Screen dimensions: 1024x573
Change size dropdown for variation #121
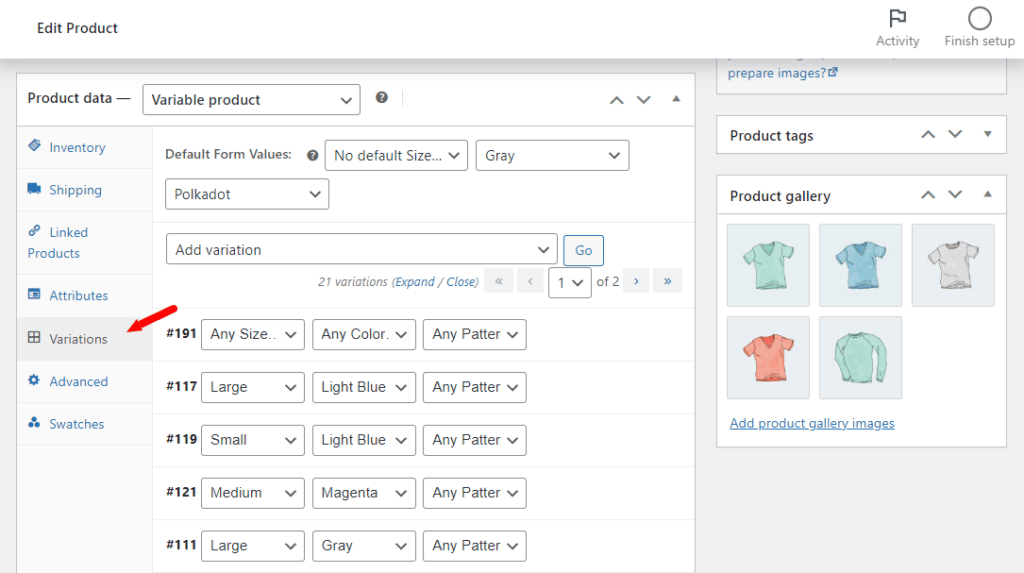252,493
